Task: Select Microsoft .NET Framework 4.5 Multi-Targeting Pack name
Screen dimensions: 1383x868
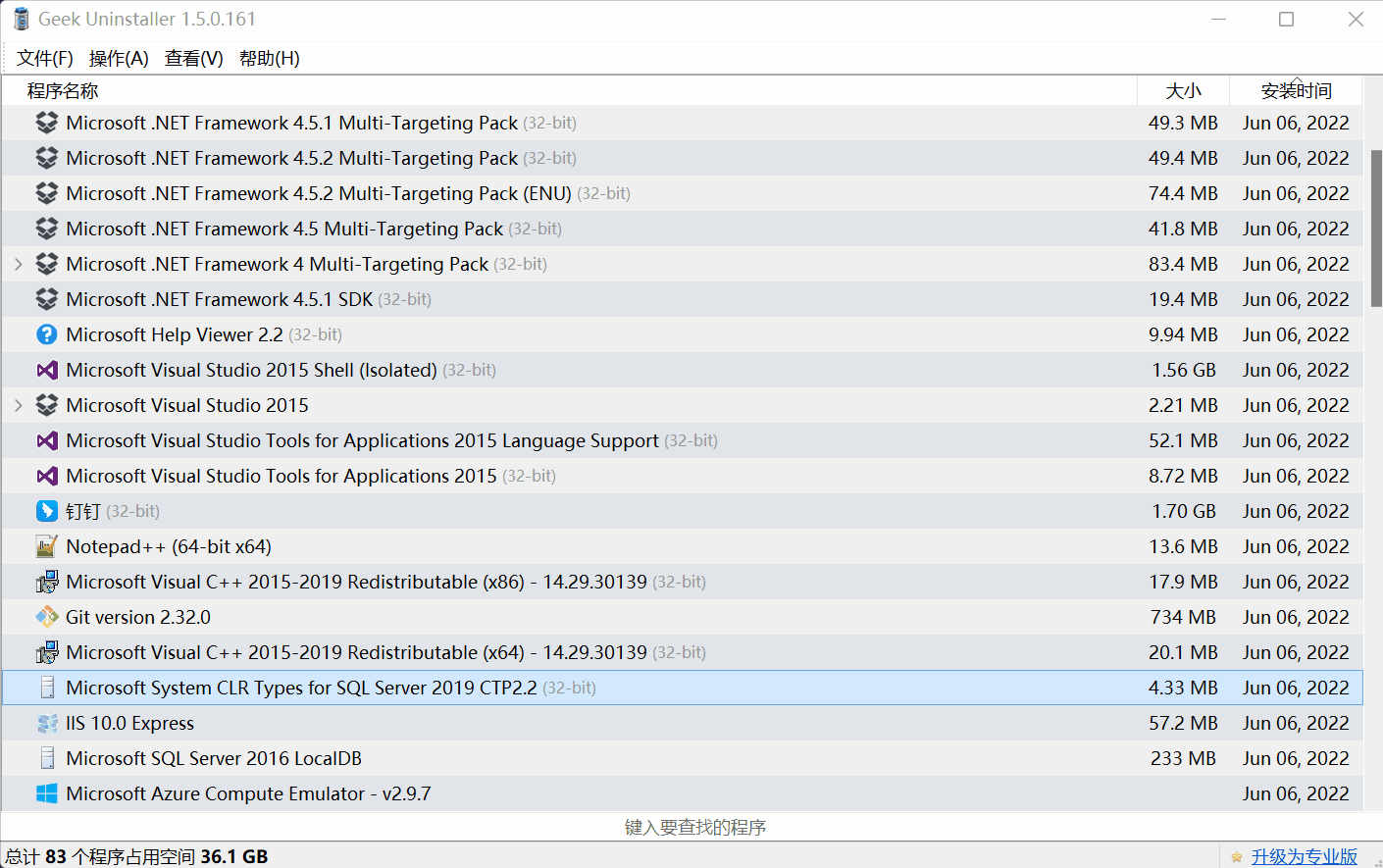Action: (284, 229)
